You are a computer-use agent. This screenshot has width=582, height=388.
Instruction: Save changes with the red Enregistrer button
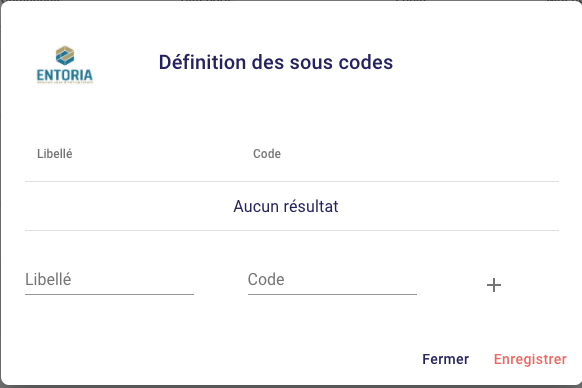pos(530,359)
